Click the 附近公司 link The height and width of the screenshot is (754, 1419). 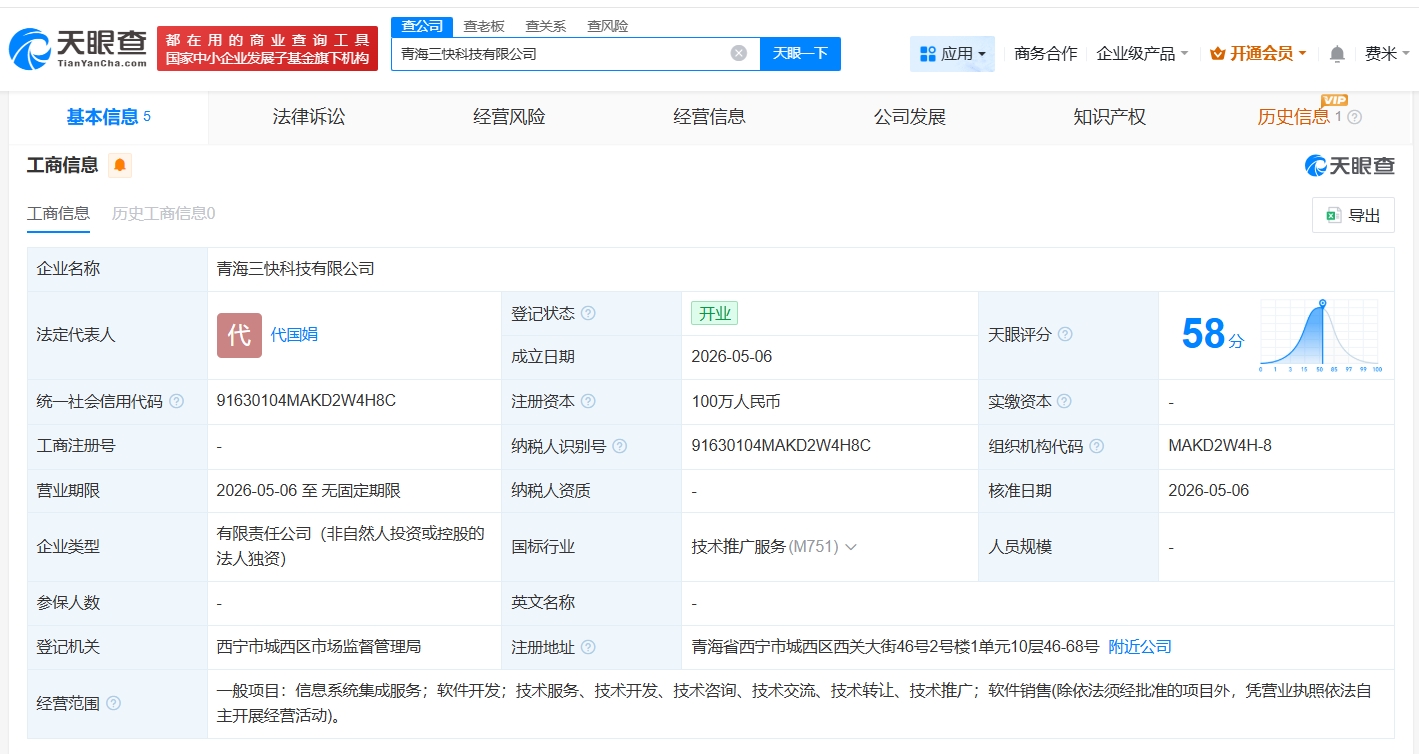pyautogui.click(x=1140, y=647)
